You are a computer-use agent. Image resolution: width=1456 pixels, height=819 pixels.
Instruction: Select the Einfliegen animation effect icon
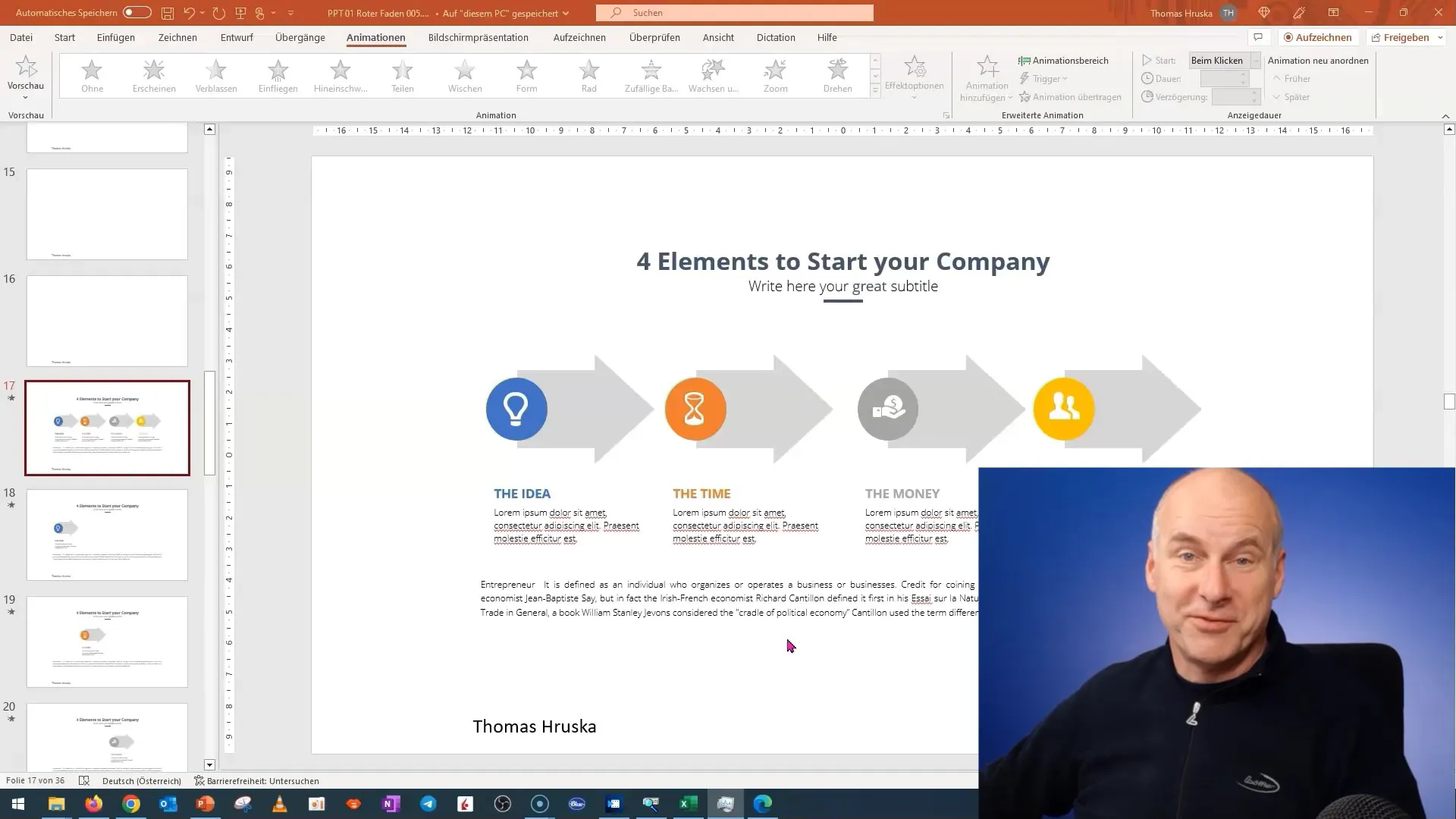(x=278, y=74)
